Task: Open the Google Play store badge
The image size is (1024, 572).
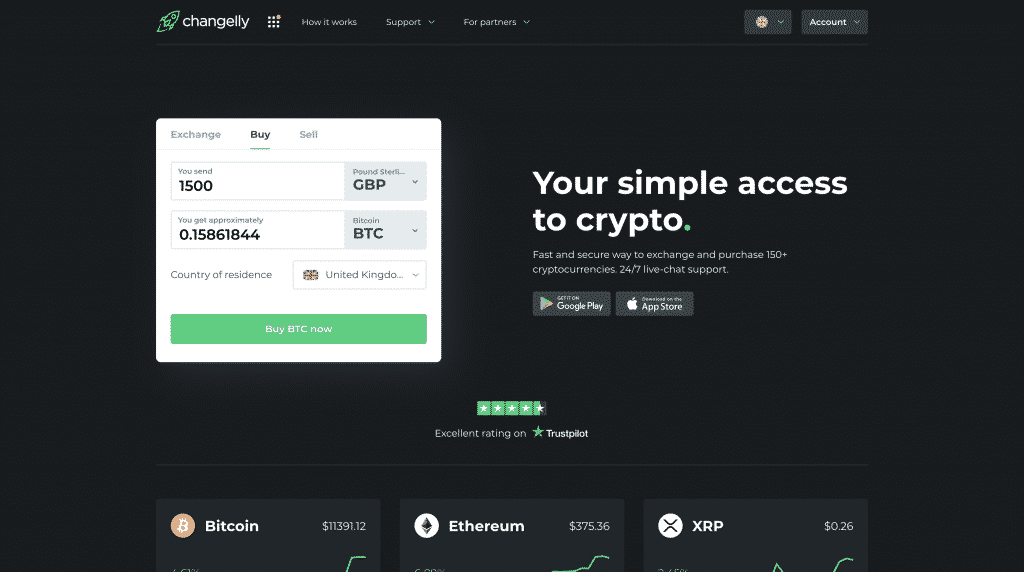Action: [571, 304]
